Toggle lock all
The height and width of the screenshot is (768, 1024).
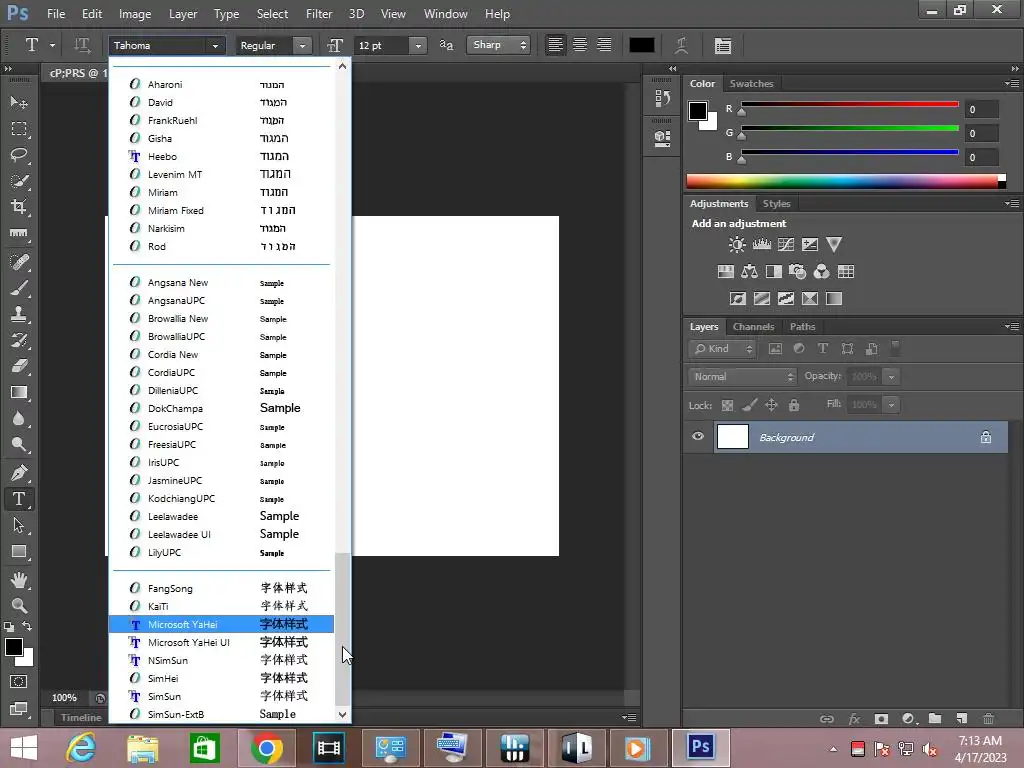tap(793, 405)
